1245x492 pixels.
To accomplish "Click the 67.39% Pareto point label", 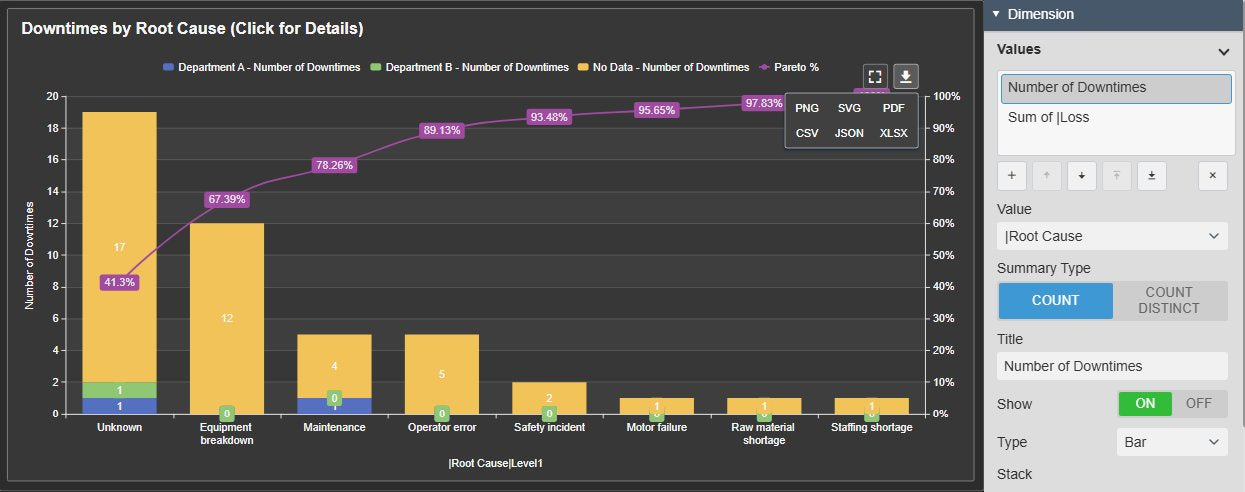I will (x=227, y=200).
